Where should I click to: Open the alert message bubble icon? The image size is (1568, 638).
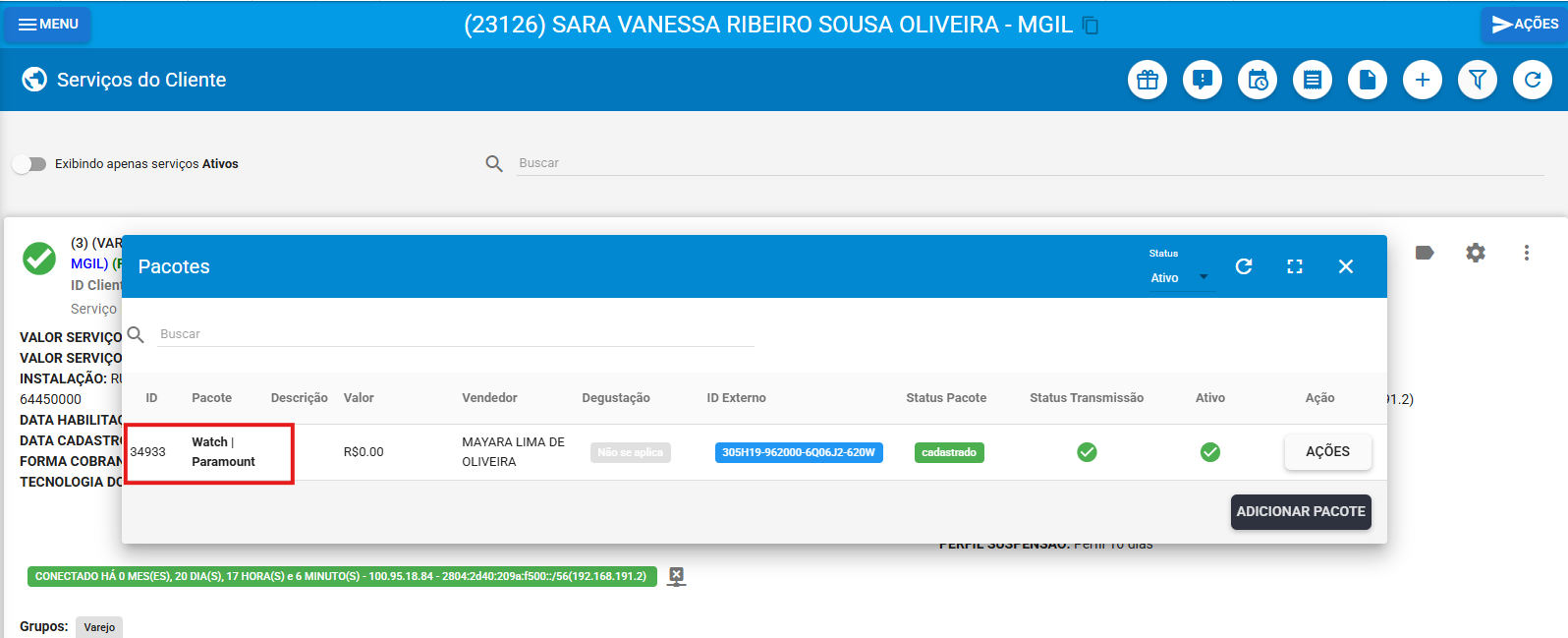[x=1203, y=80]
